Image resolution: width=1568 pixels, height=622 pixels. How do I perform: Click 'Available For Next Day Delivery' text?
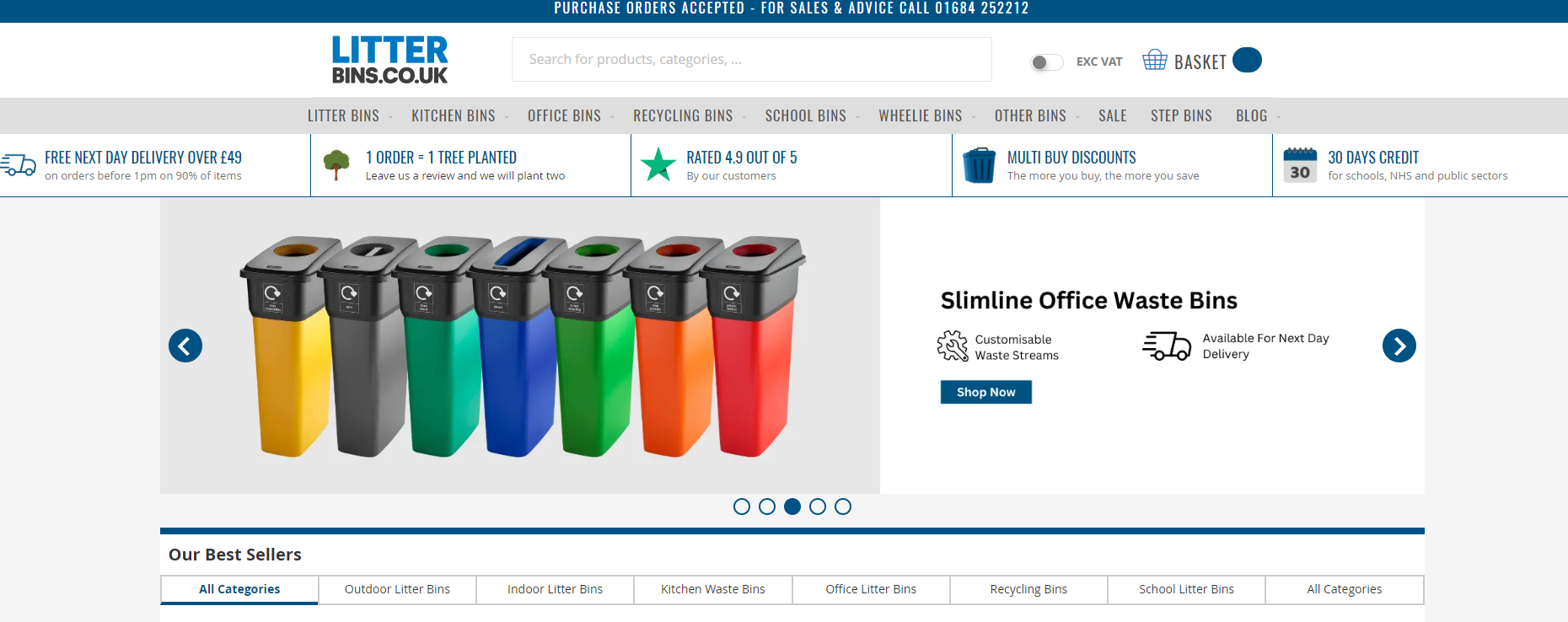coord(1265,346)
